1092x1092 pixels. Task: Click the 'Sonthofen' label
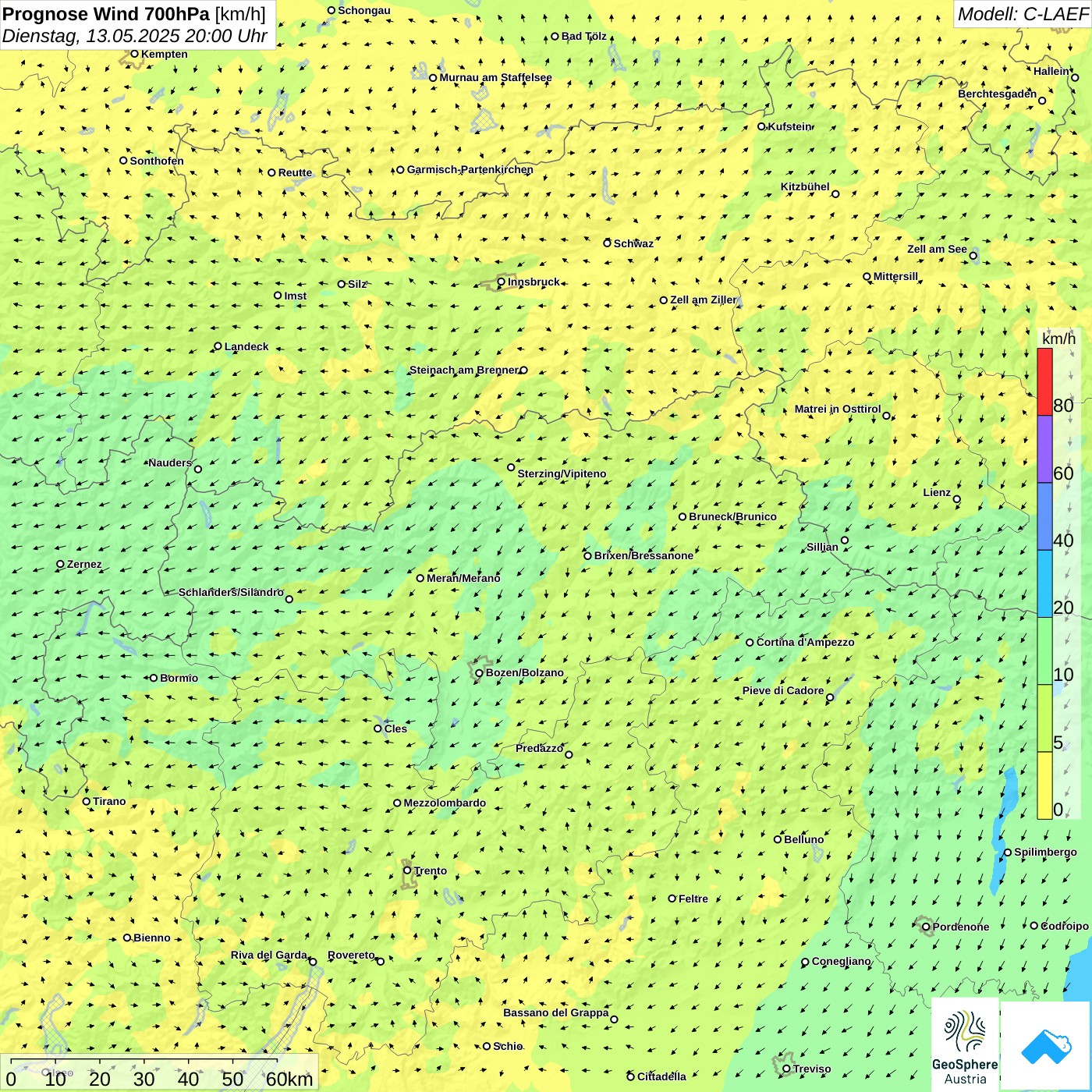157,161
